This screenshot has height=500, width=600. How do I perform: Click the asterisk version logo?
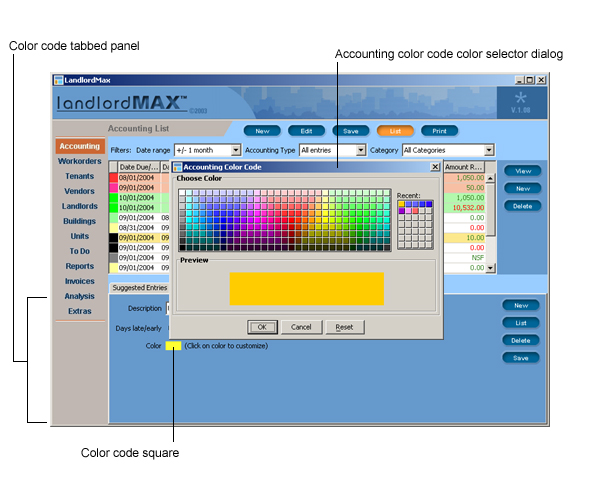pyautogui.click(x=520, y=98)
